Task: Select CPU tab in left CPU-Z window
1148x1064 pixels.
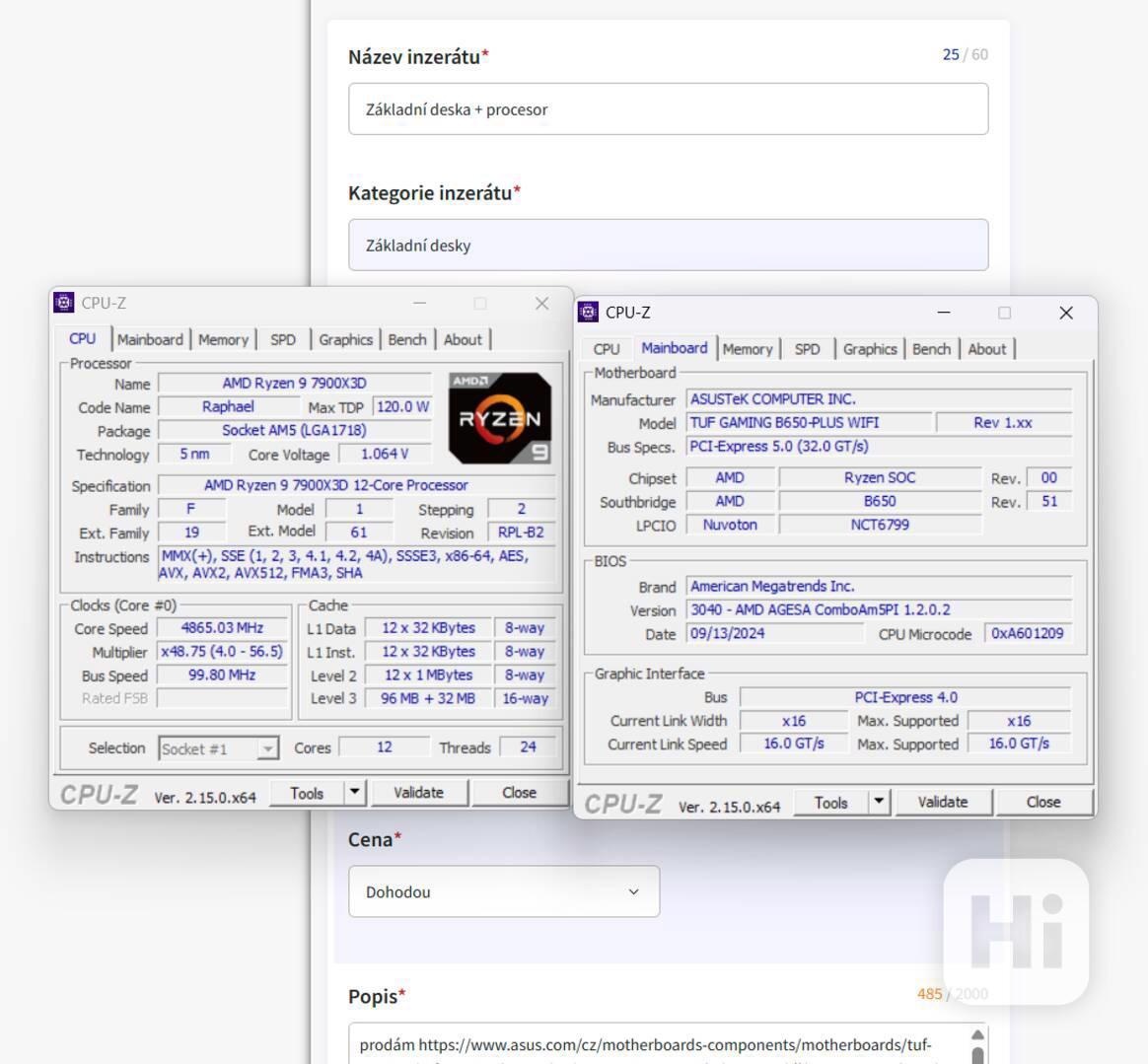Action: pyautogui.click(x=83, y=339)
